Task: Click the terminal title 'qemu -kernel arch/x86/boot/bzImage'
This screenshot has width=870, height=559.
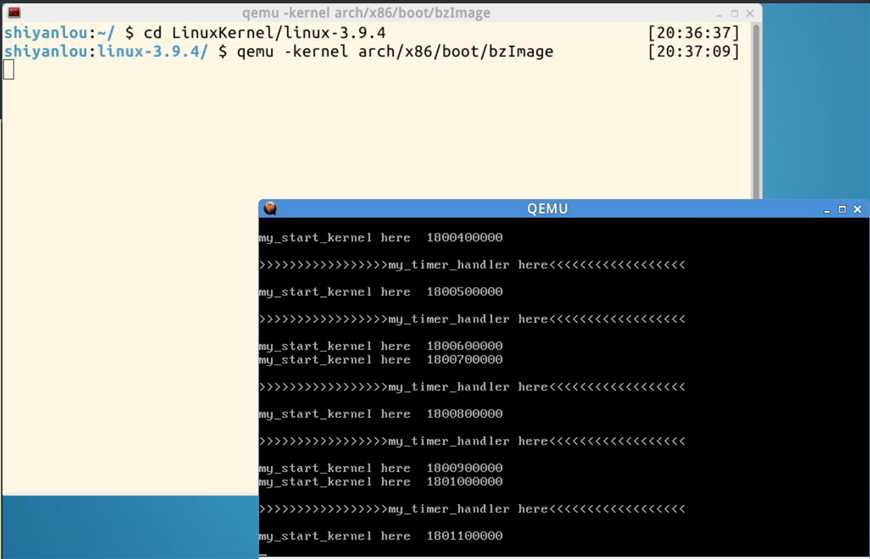Action: point(366,13)
